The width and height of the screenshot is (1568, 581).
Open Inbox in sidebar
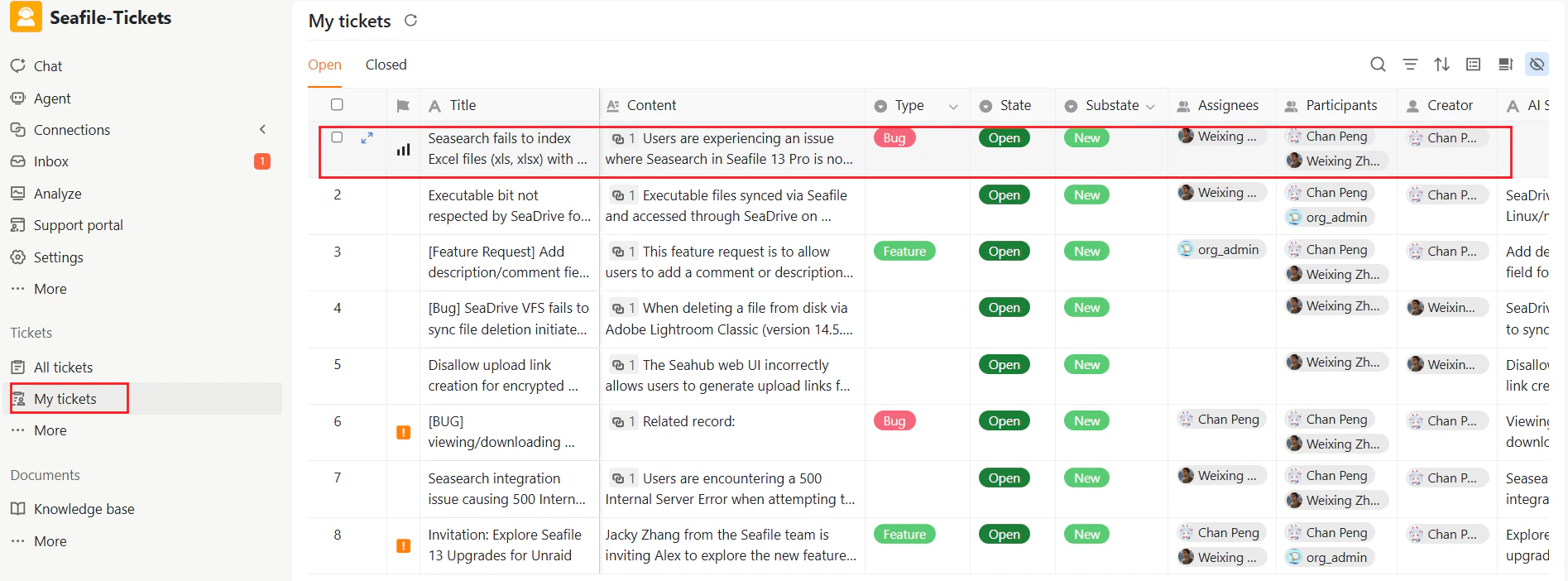[x=51, y=161]
